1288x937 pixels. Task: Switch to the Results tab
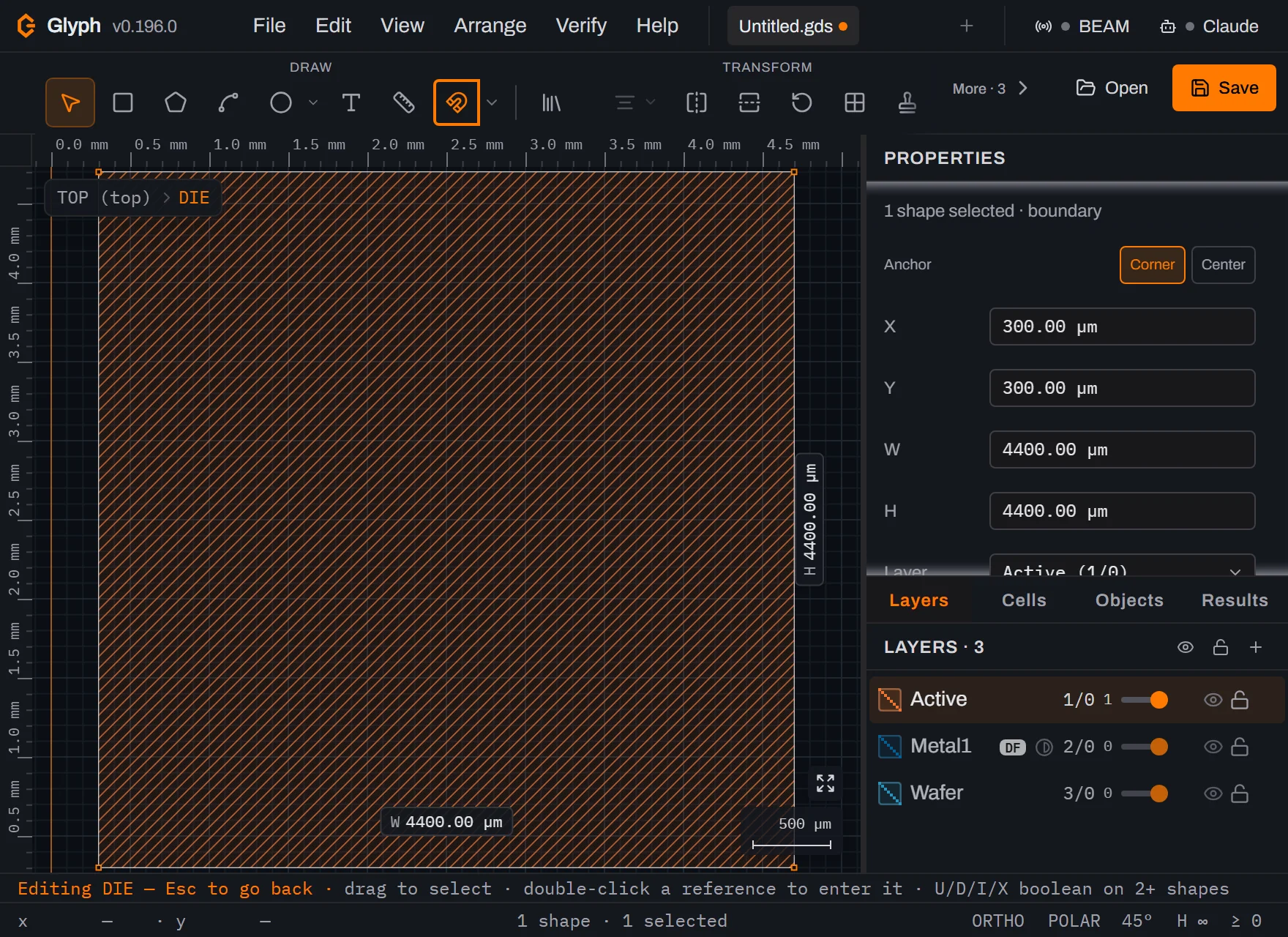[x=1235, y=600]
